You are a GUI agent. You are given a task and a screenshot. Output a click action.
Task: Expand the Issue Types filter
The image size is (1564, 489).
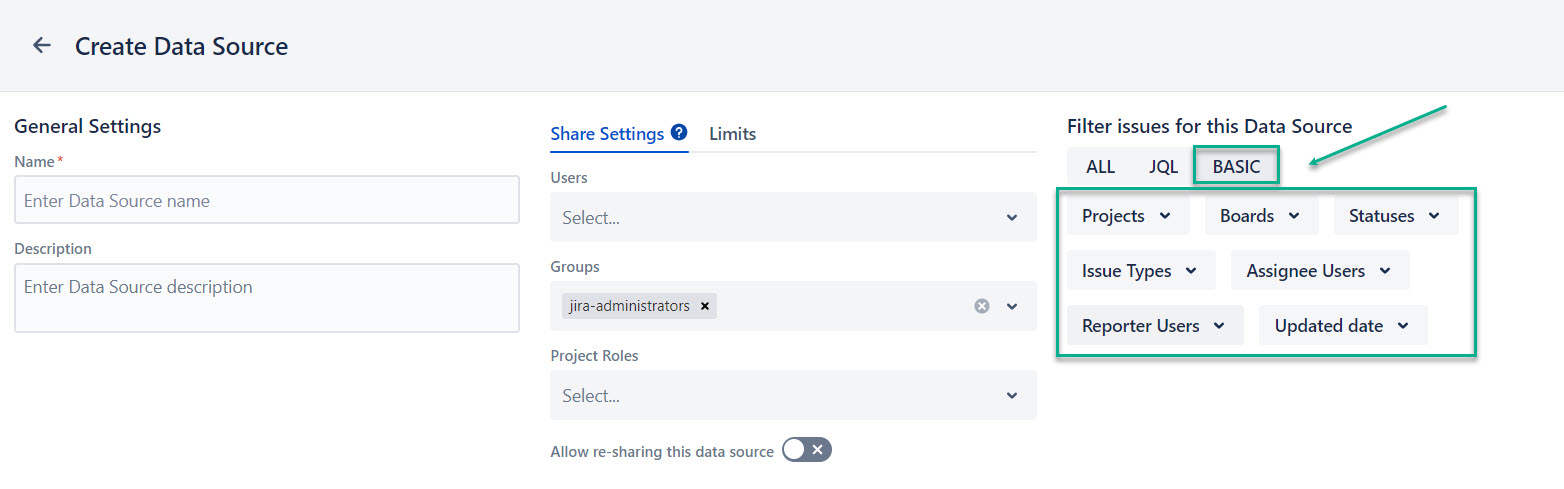pyautogui.click(x=1140, y=271)
